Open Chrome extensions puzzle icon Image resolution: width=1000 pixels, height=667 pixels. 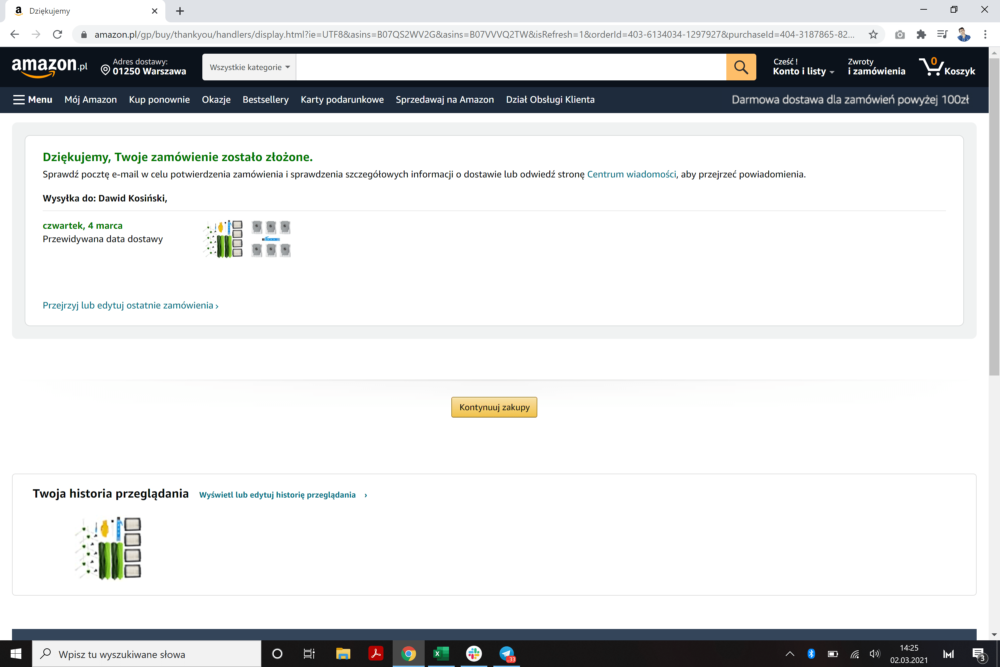point(921,34)
